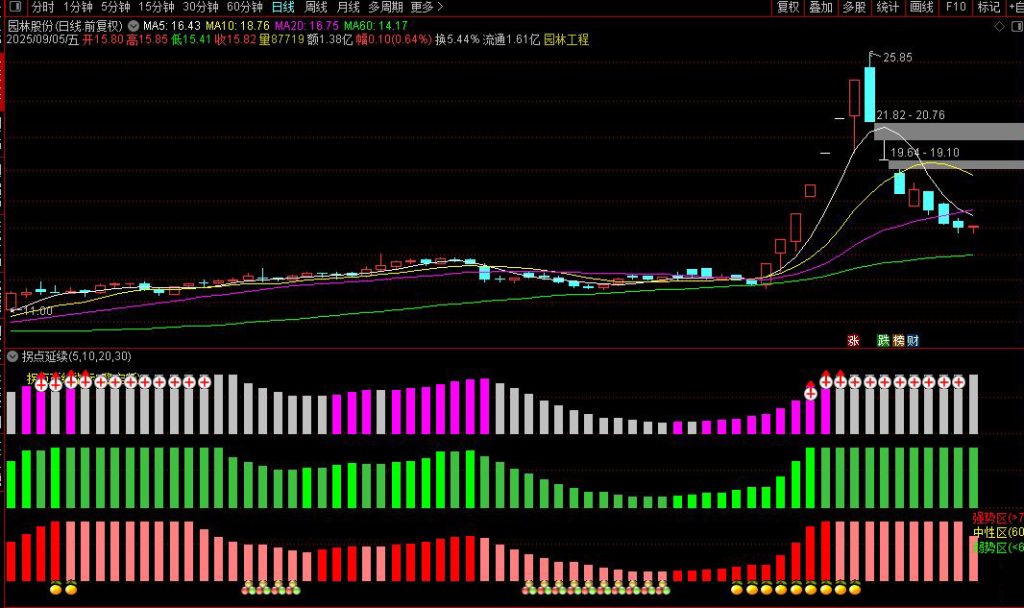Click the 榜 marker icon

898,340
